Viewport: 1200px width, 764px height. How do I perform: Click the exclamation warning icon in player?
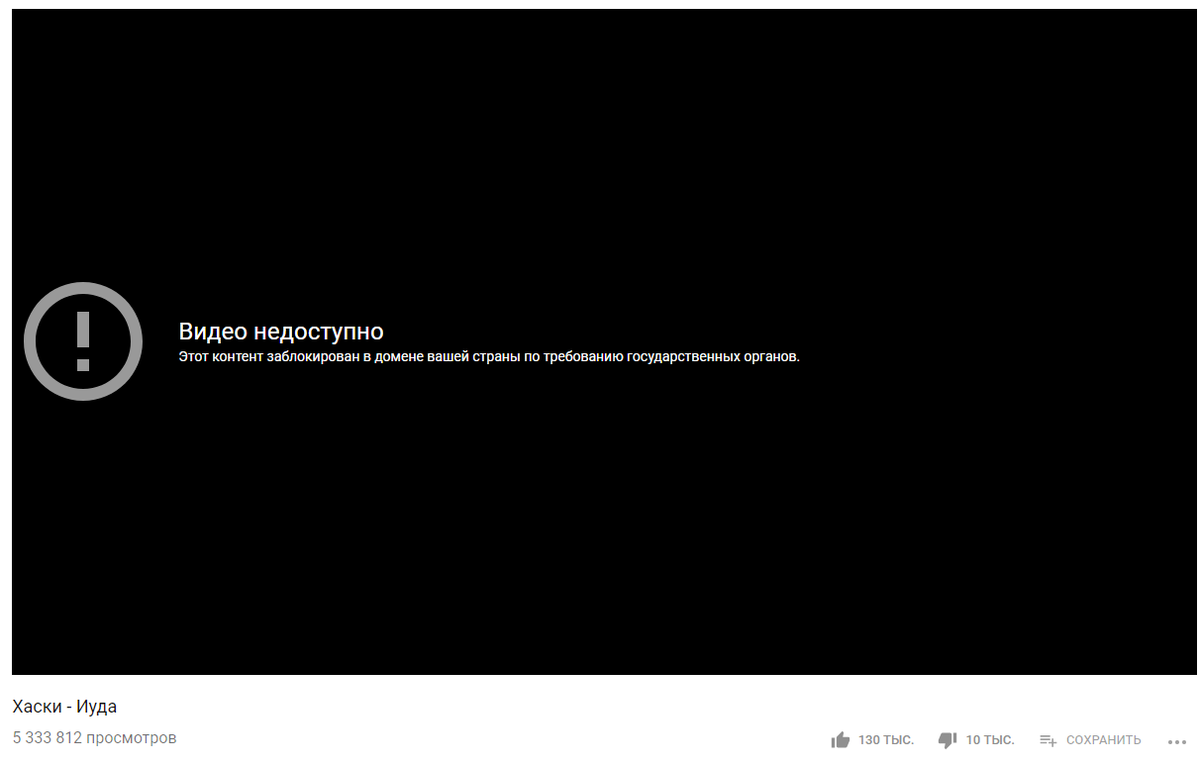[x=83, y=342]
